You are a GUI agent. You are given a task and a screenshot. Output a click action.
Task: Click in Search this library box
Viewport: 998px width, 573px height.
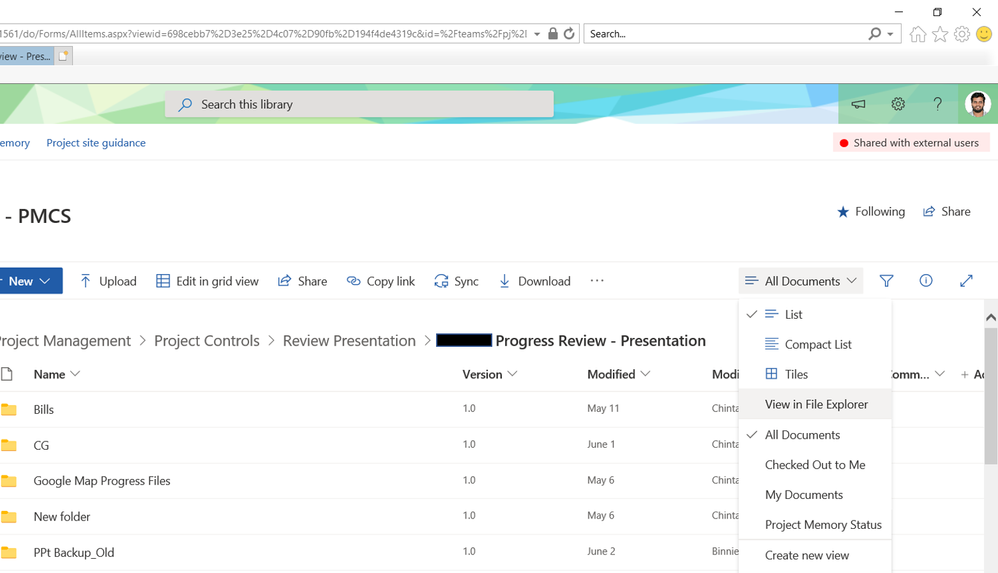[x=360, y=104]
